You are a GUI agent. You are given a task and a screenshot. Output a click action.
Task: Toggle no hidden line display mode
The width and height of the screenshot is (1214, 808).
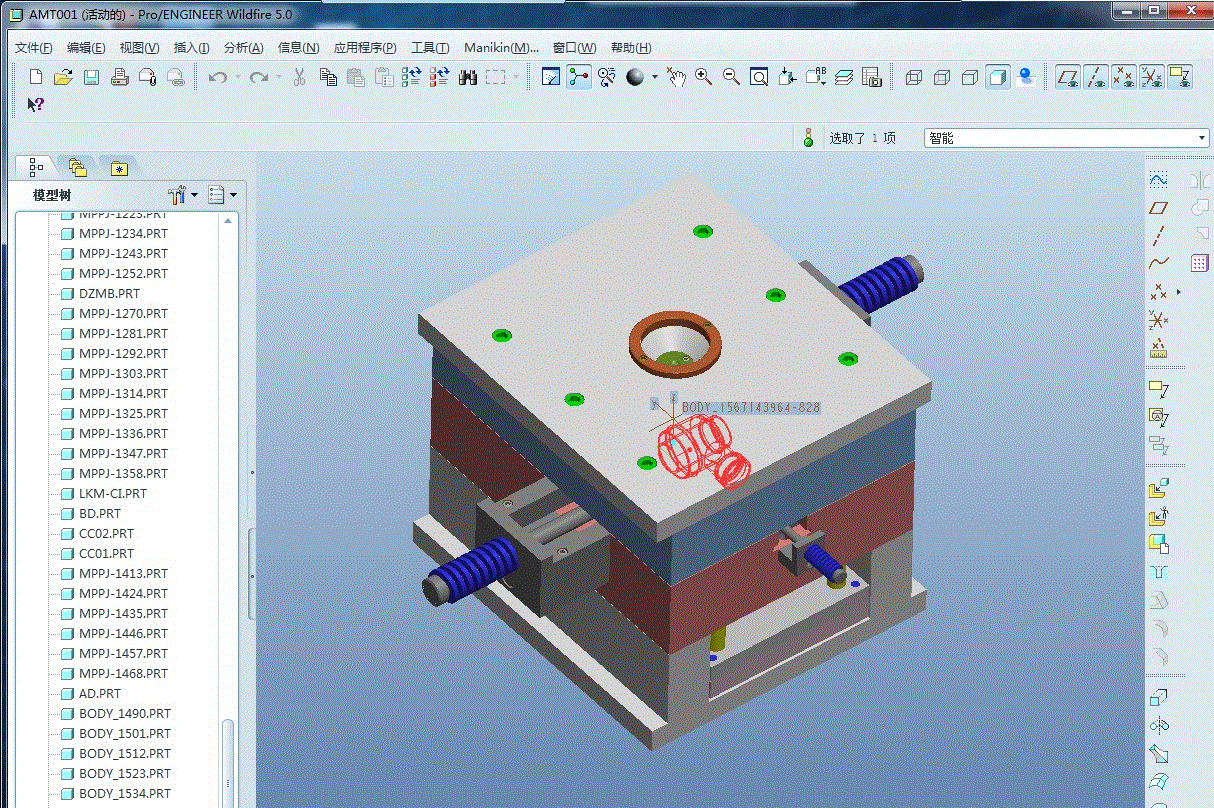tap(969, 77)
